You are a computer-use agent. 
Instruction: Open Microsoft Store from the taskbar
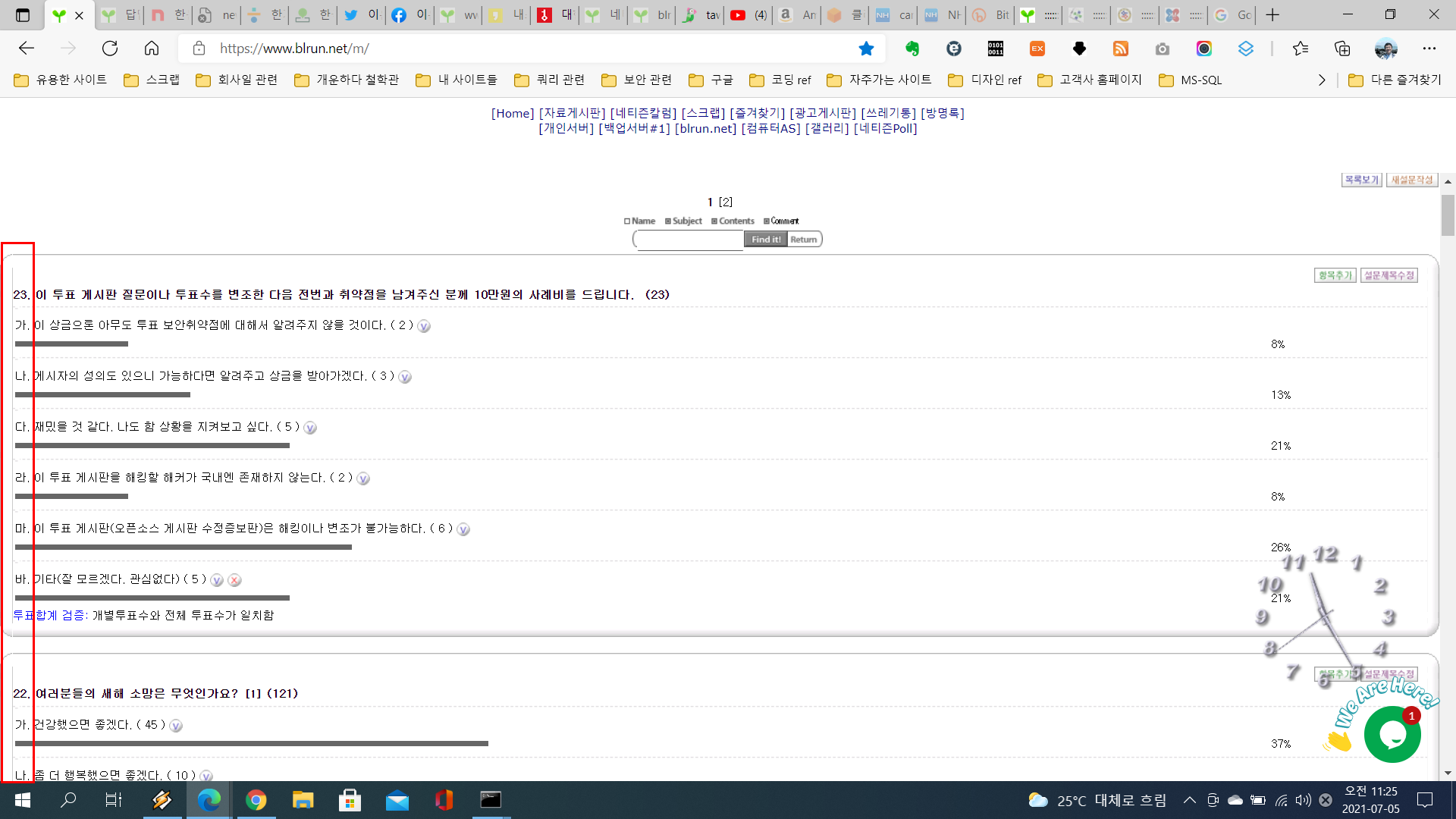(350, 800)
